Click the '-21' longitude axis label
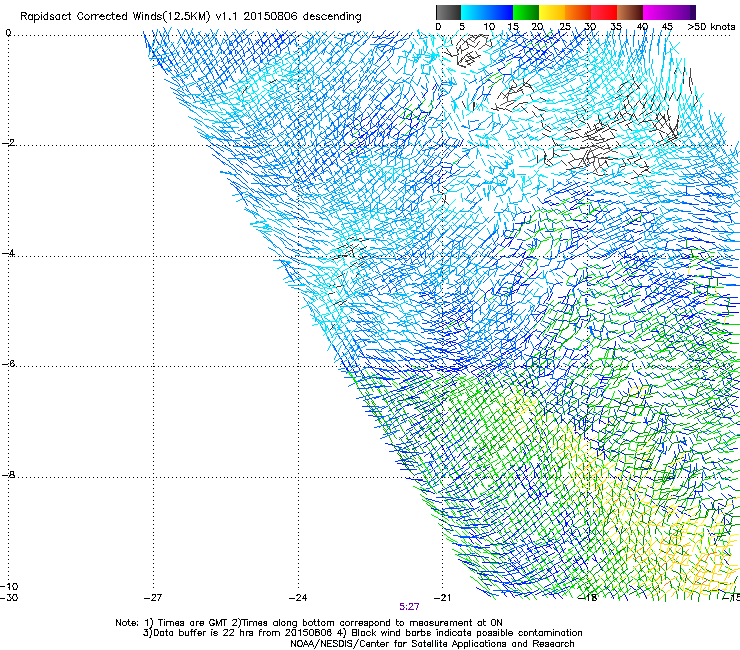This screenshot has width=740, height=650. [x=442, y=598]
